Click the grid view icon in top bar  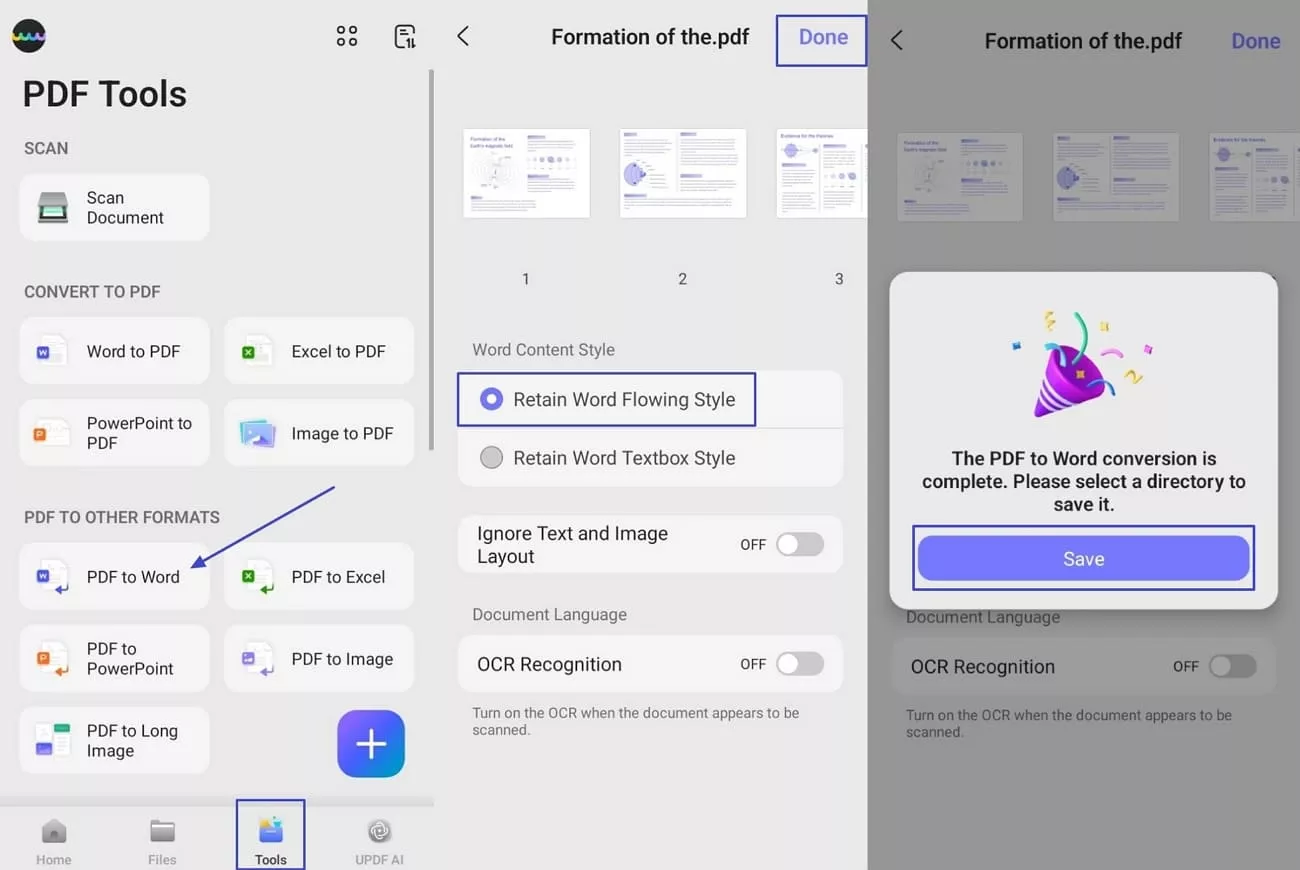click(347, 35)
